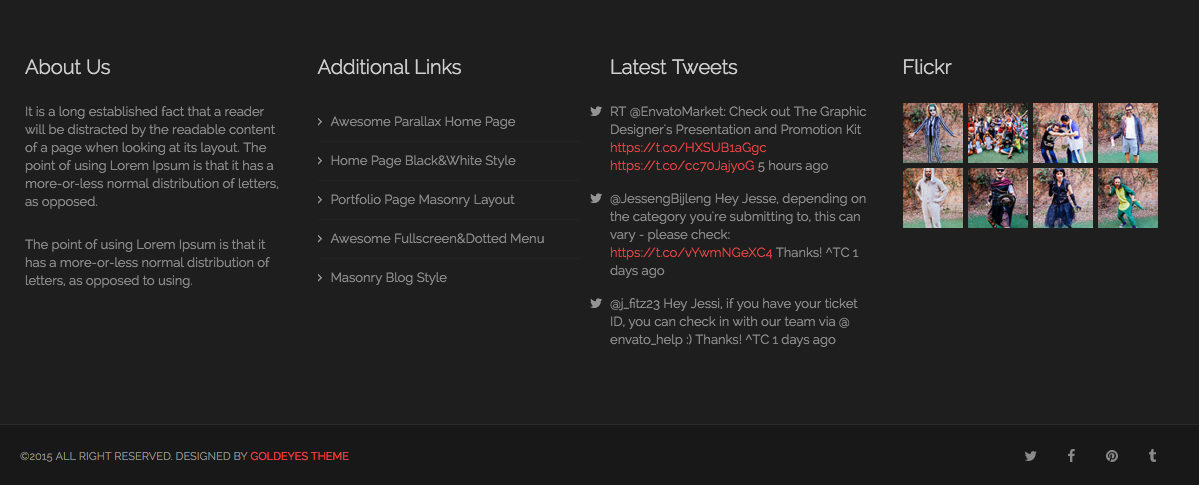Open Awesome Fullscreen&Dotted Menu link
Viewport: 1199px width, 485px height.
pos(437,239)
